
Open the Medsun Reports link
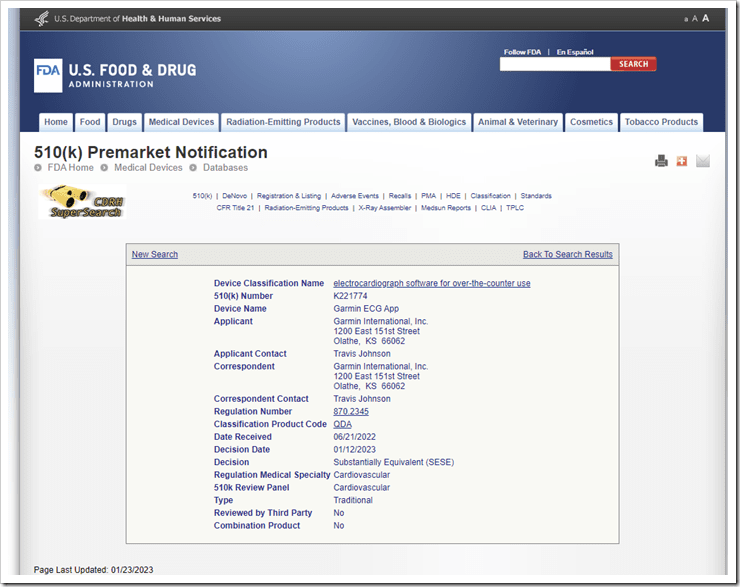(446, 208)
